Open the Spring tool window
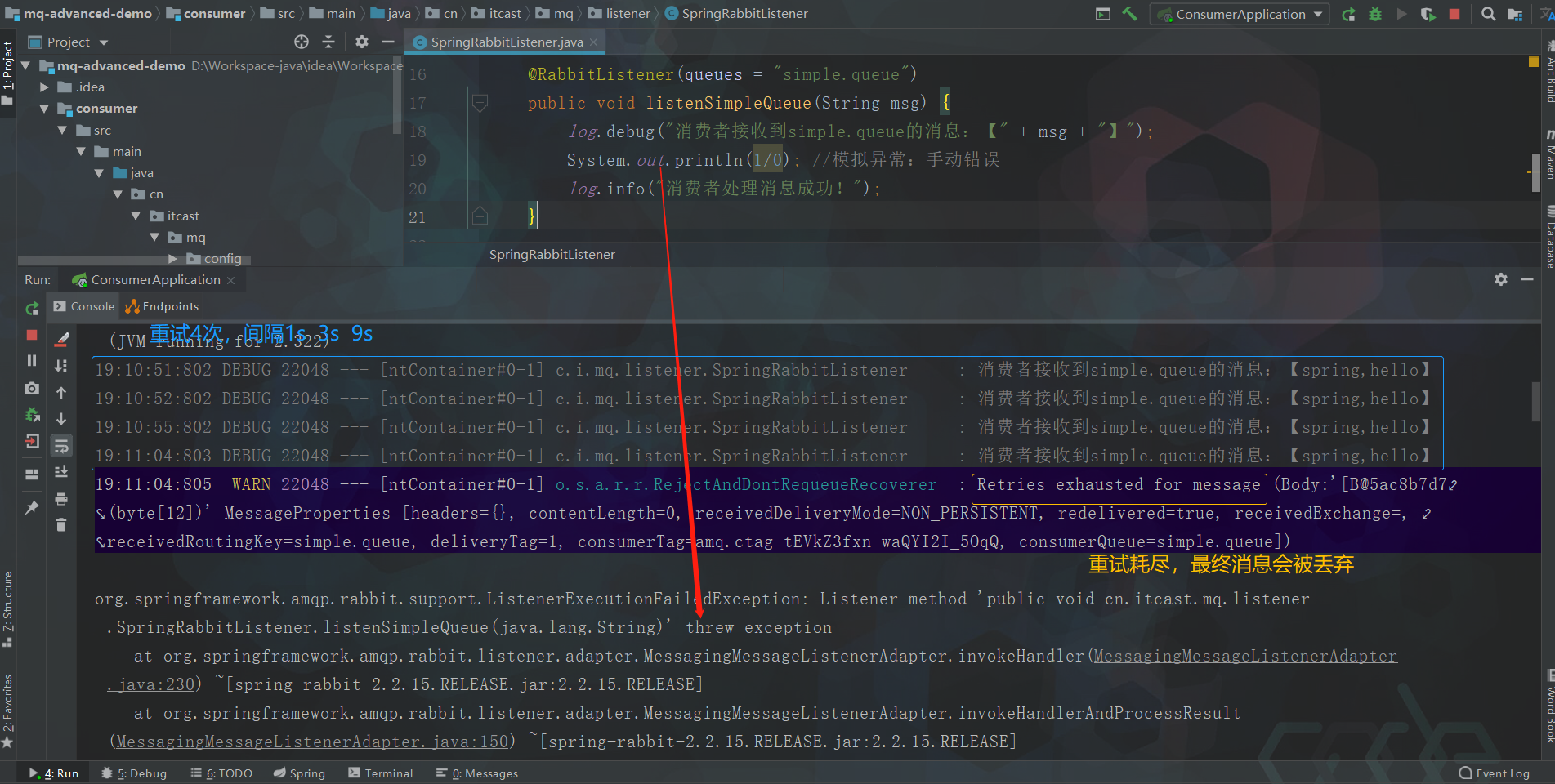This screenshot has height=784, width=1555. 299,773
